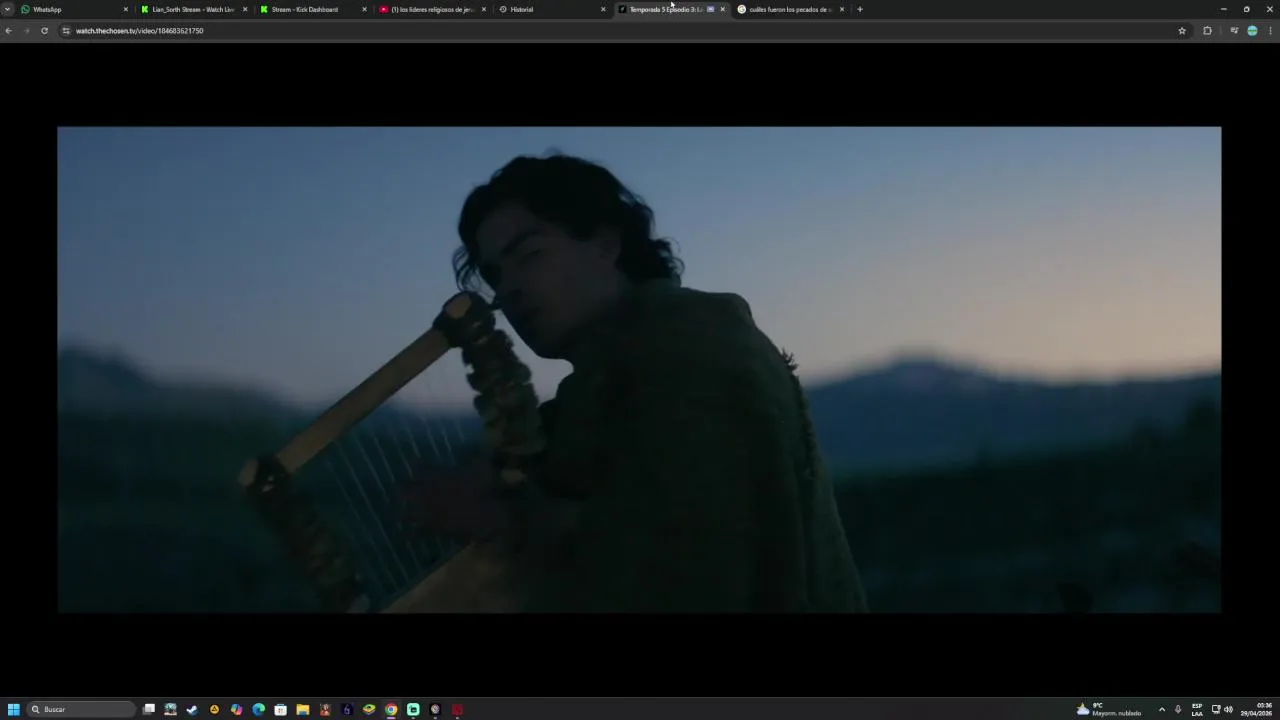Viewport: 1280px width, 720px height.
Task: Open File Explorer from the taskbar
Action: [303, 709]
